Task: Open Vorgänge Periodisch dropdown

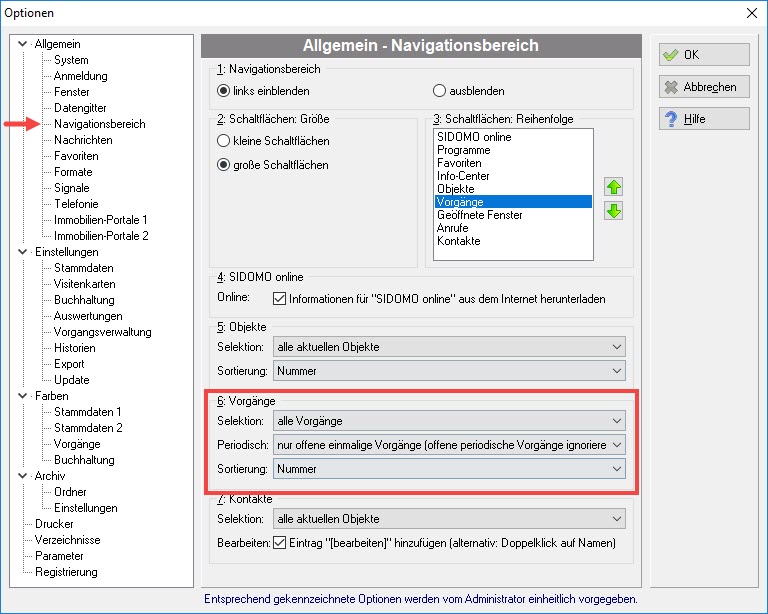Action: click(x=449, y=445)
